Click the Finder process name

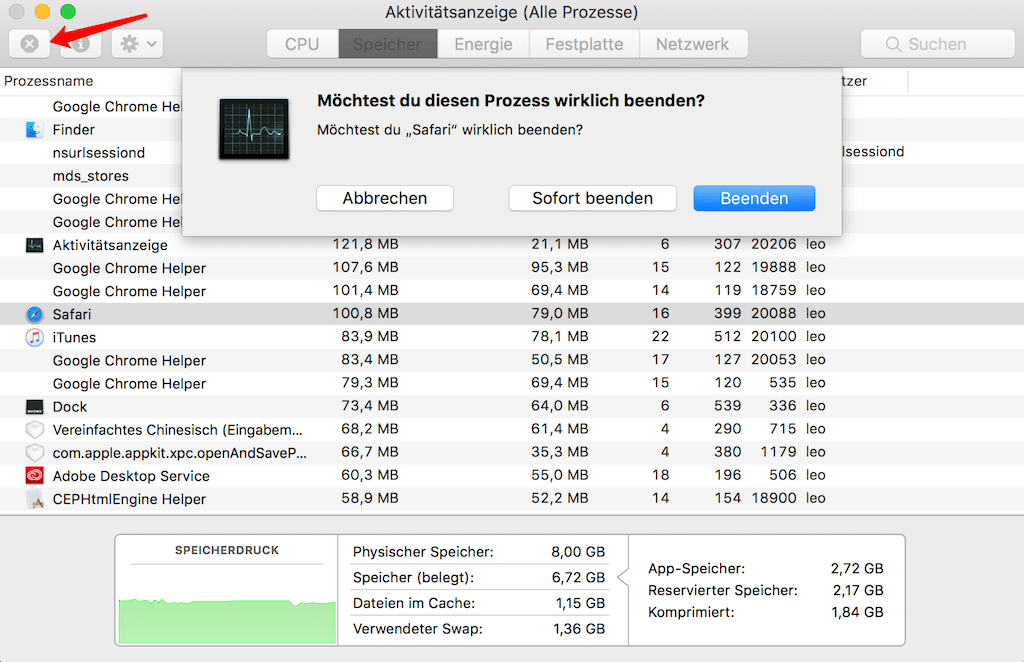(x=74, y=129)
